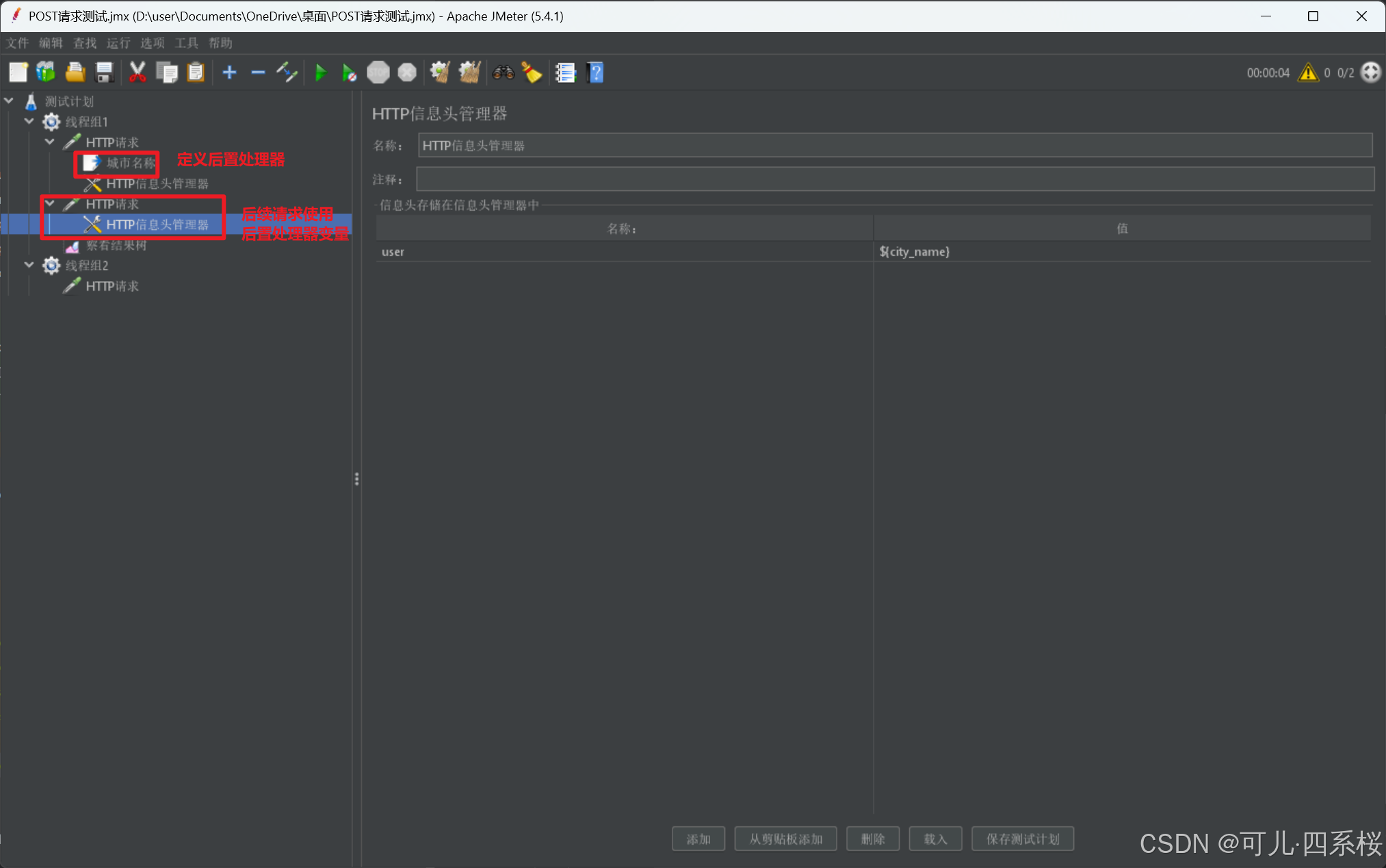The height and width of the screenshot is (868, 1386).
Task: Collapse the 测试计划 root node
Action: point(9,101)
